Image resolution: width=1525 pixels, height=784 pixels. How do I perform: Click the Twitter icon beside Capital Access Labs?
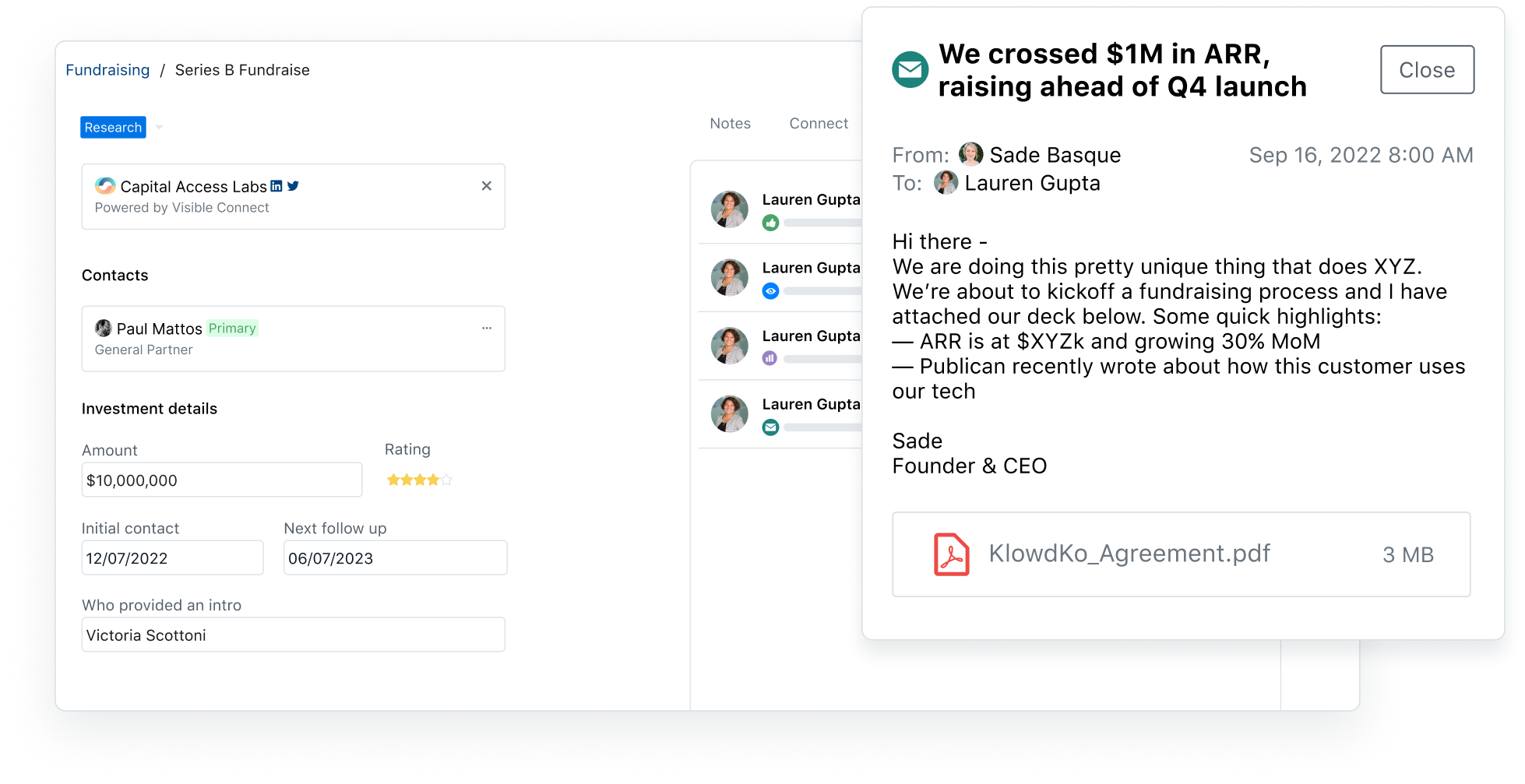tap(293, 186)
